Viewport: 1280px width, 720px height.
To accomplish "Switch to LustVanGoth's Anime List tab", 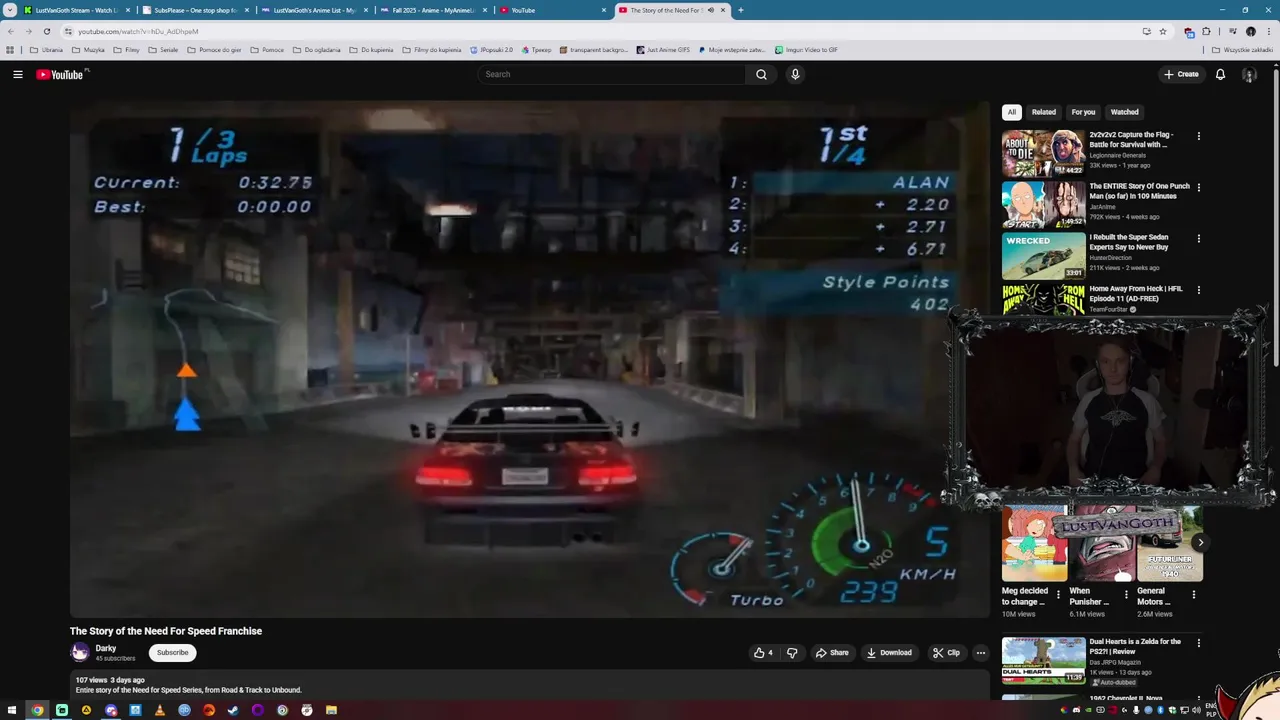I will 314,10.
